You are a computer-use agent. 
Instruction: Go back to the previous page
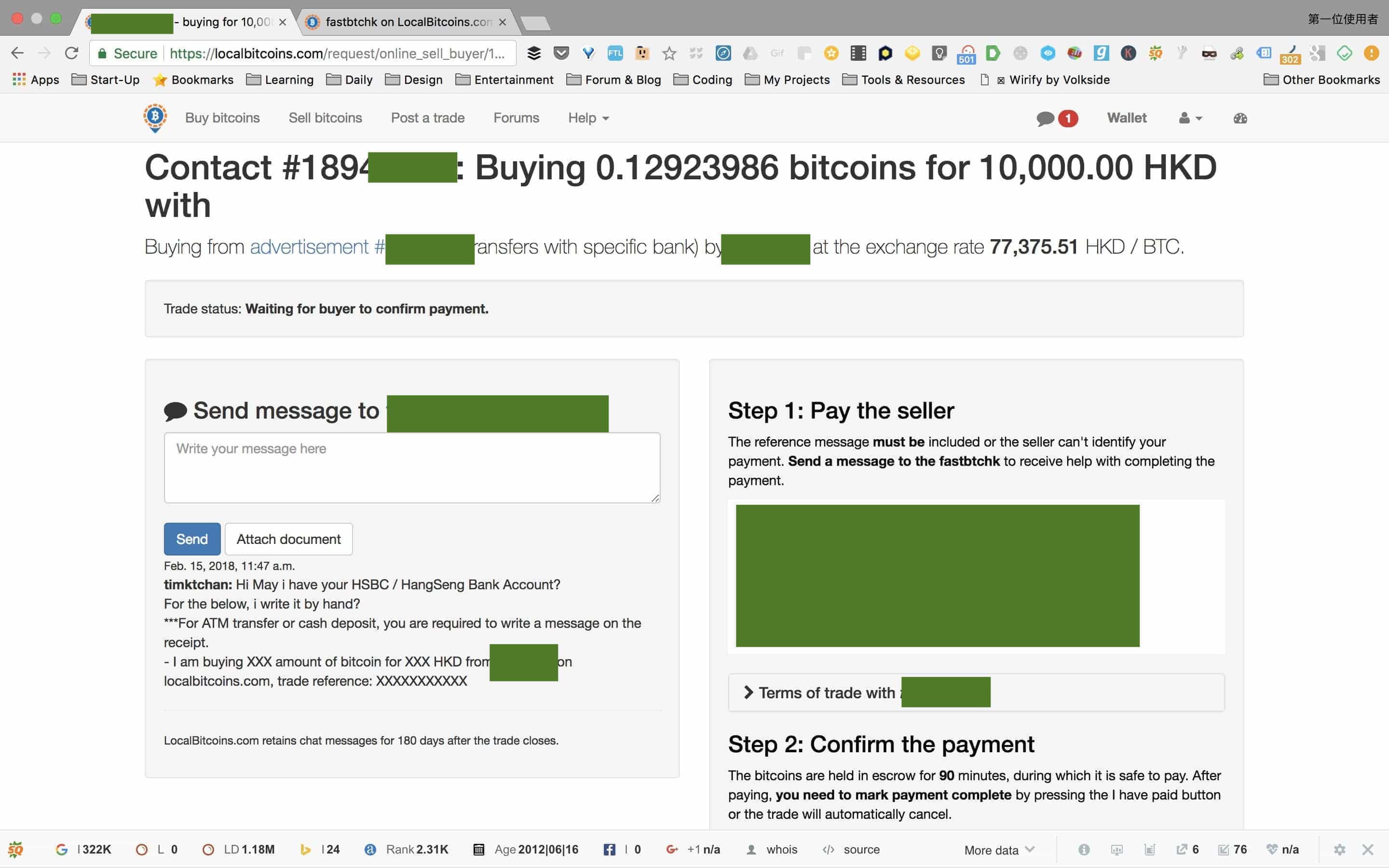tap(17, 54)
